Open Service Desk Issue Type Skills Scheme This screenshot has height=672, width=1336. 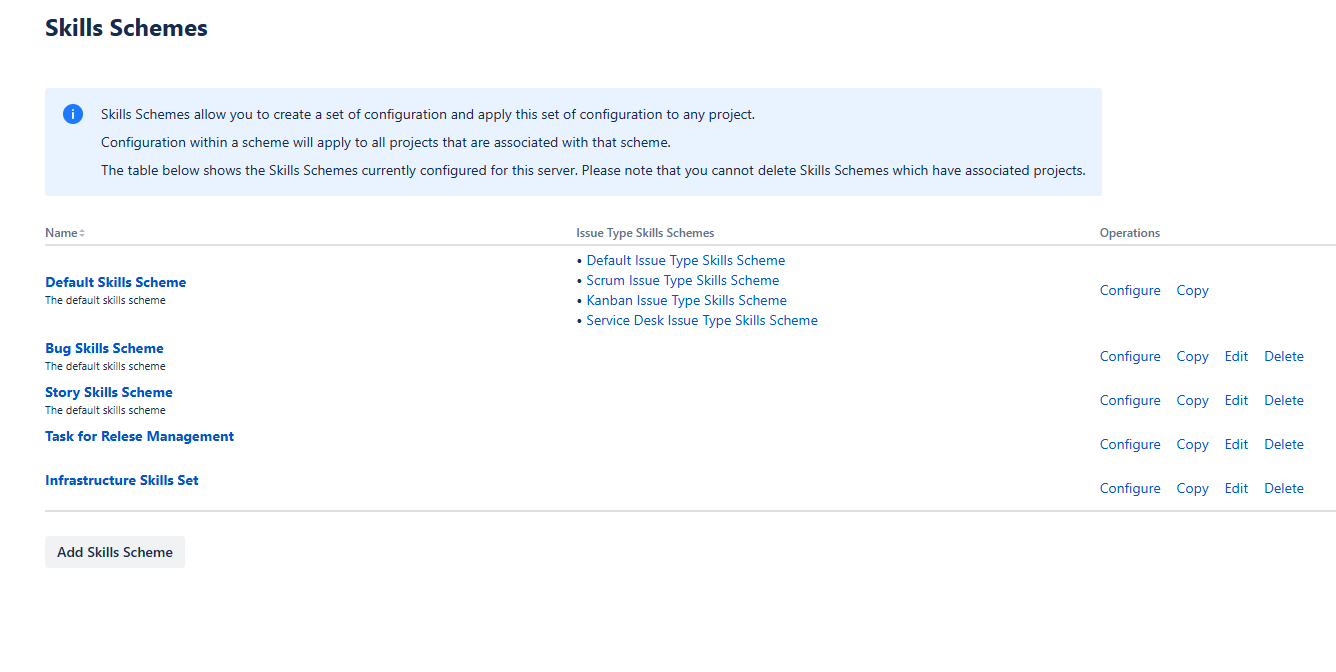pyautogui.click(x=702, y=320)
